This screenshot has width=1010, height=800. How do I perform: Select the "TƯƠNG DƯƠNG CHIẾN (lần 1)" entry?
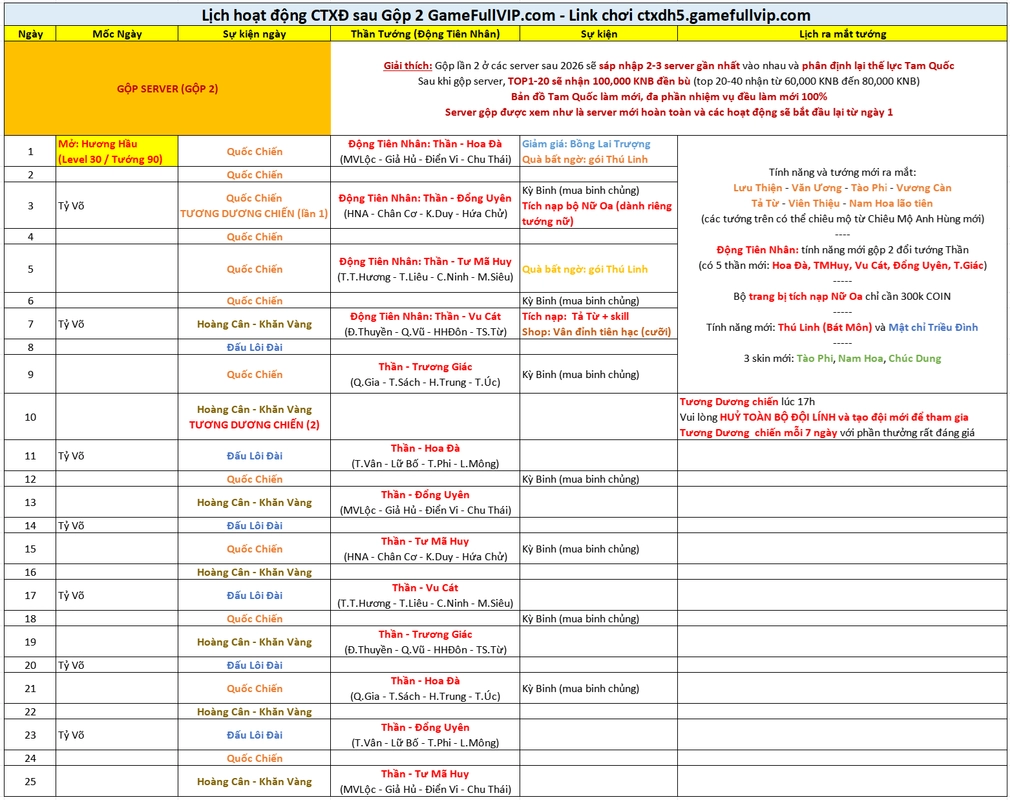pos(254,214)
